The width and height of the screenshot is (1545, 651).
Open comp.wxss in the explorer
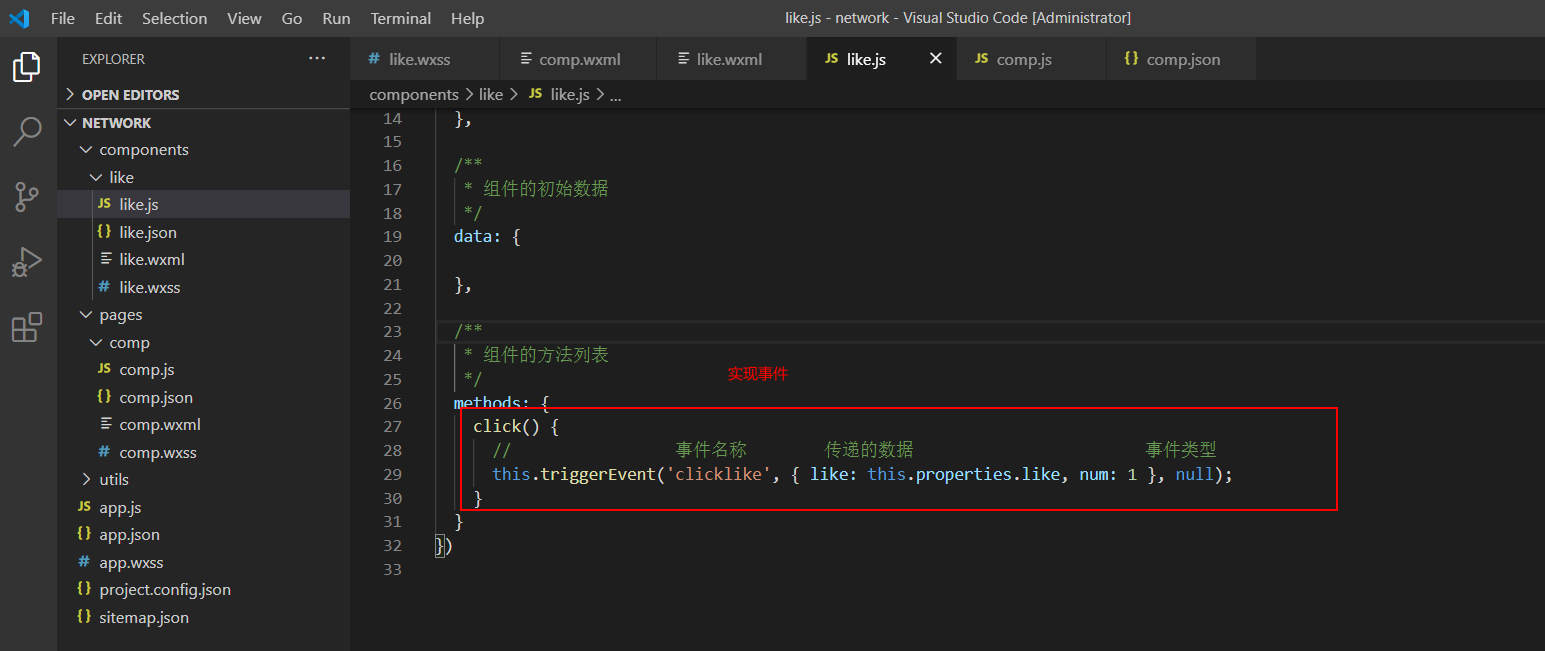(203, 452)
